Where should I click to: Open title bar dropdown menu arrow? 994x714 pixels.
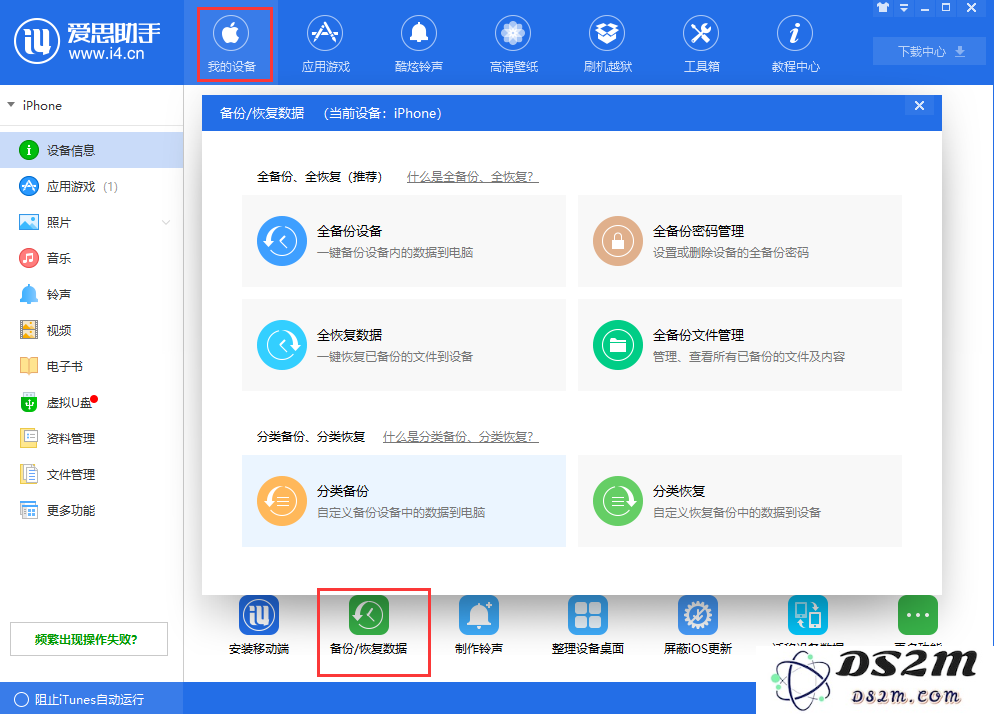(x=904, y=8)
